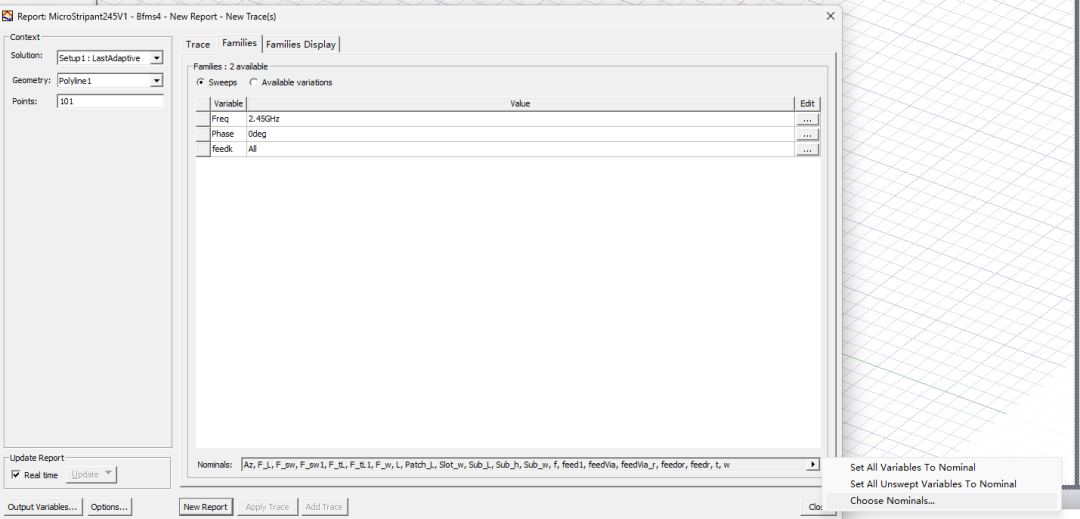The image size is (1080, 519).
Task: Click the Points input field
Action: point(109,102)
